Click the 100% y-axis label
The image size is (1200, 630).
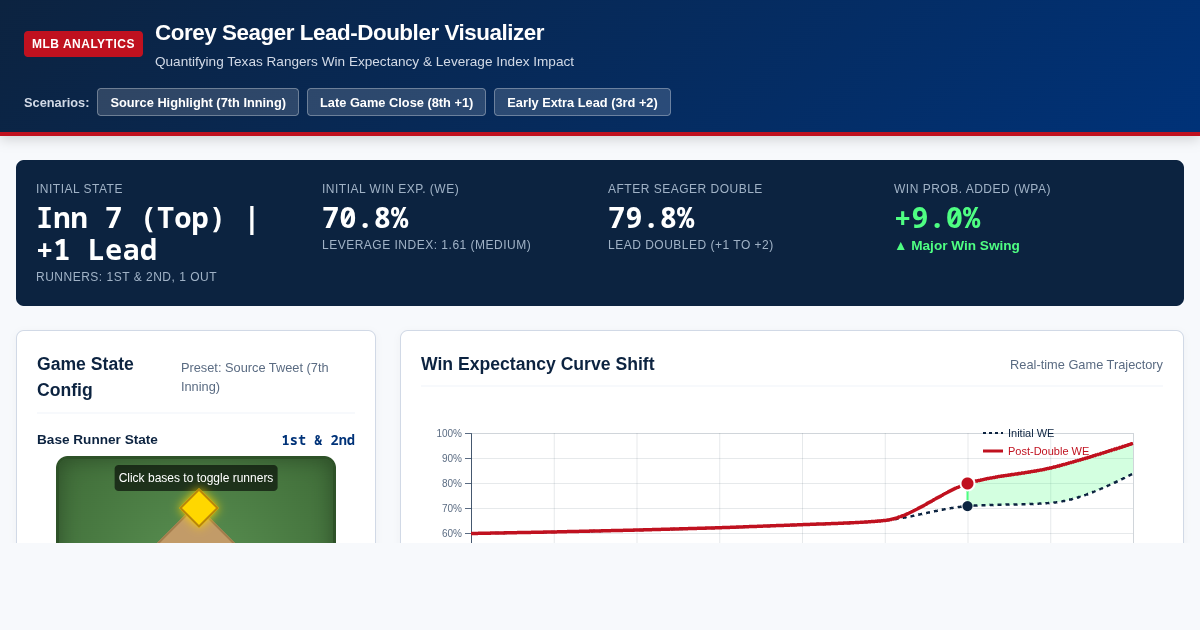[449, 434]
